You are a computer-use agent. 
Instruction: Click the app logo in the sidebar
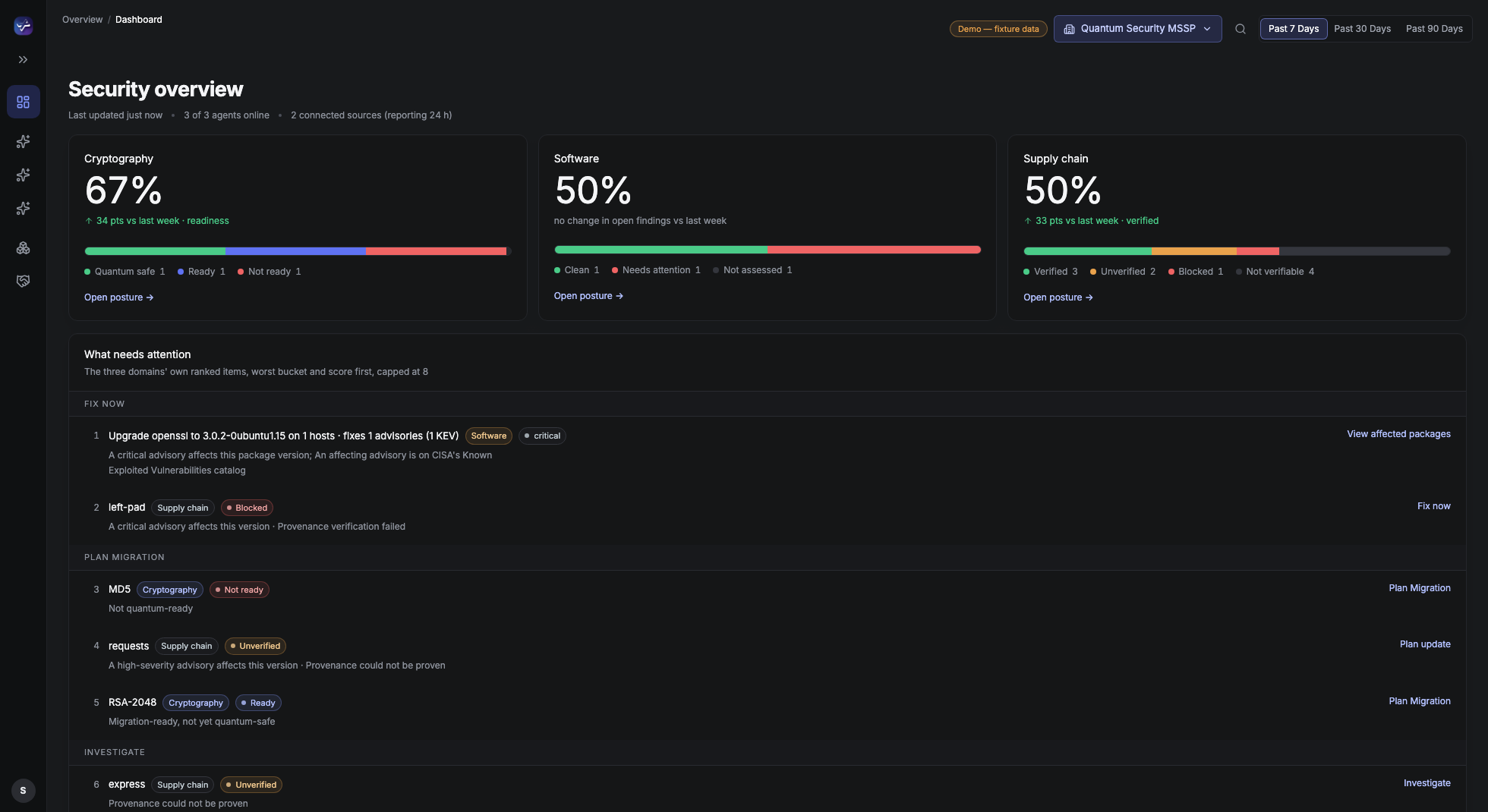click(24, 26)
